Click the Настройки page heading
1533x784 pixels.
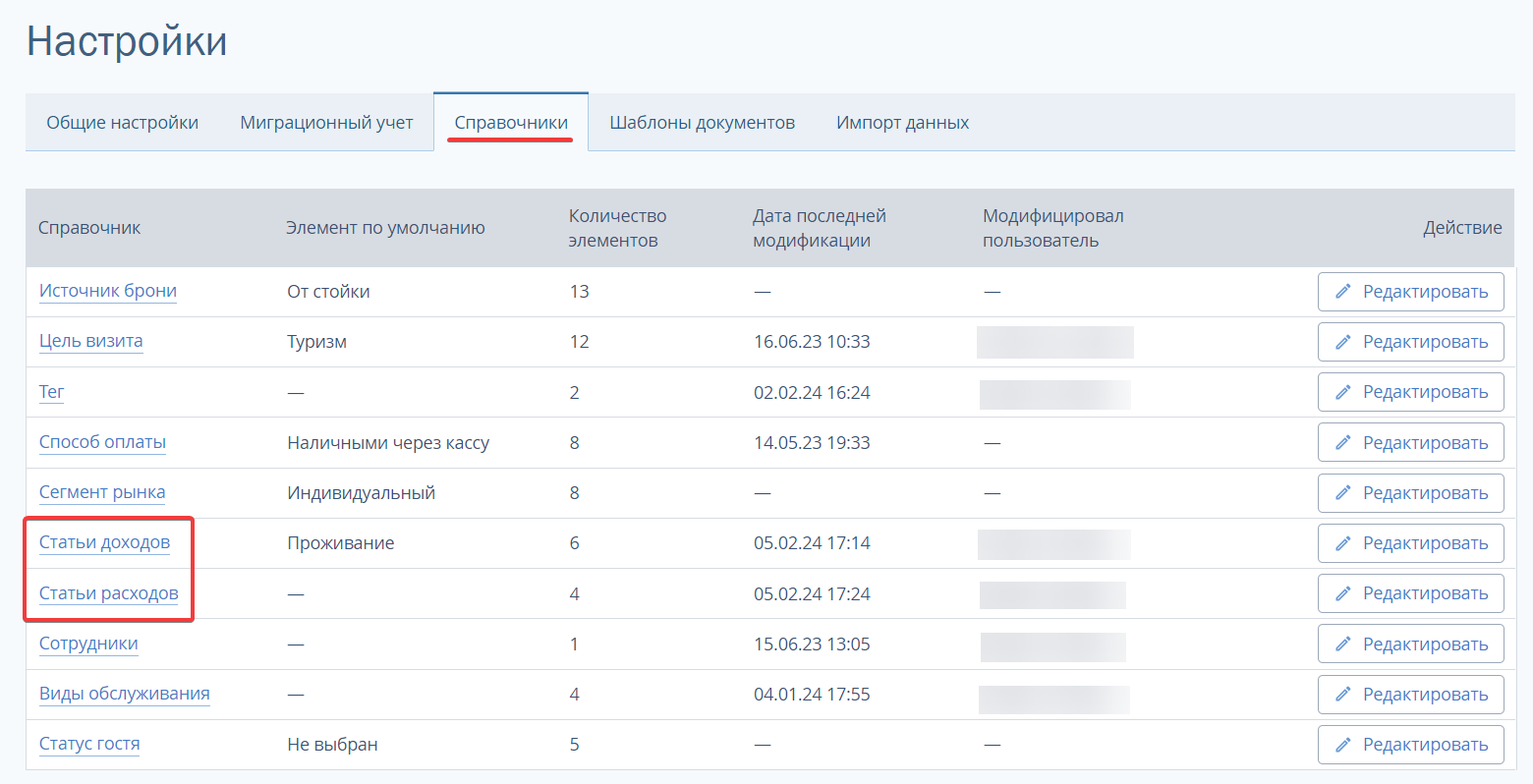(127, 42)
